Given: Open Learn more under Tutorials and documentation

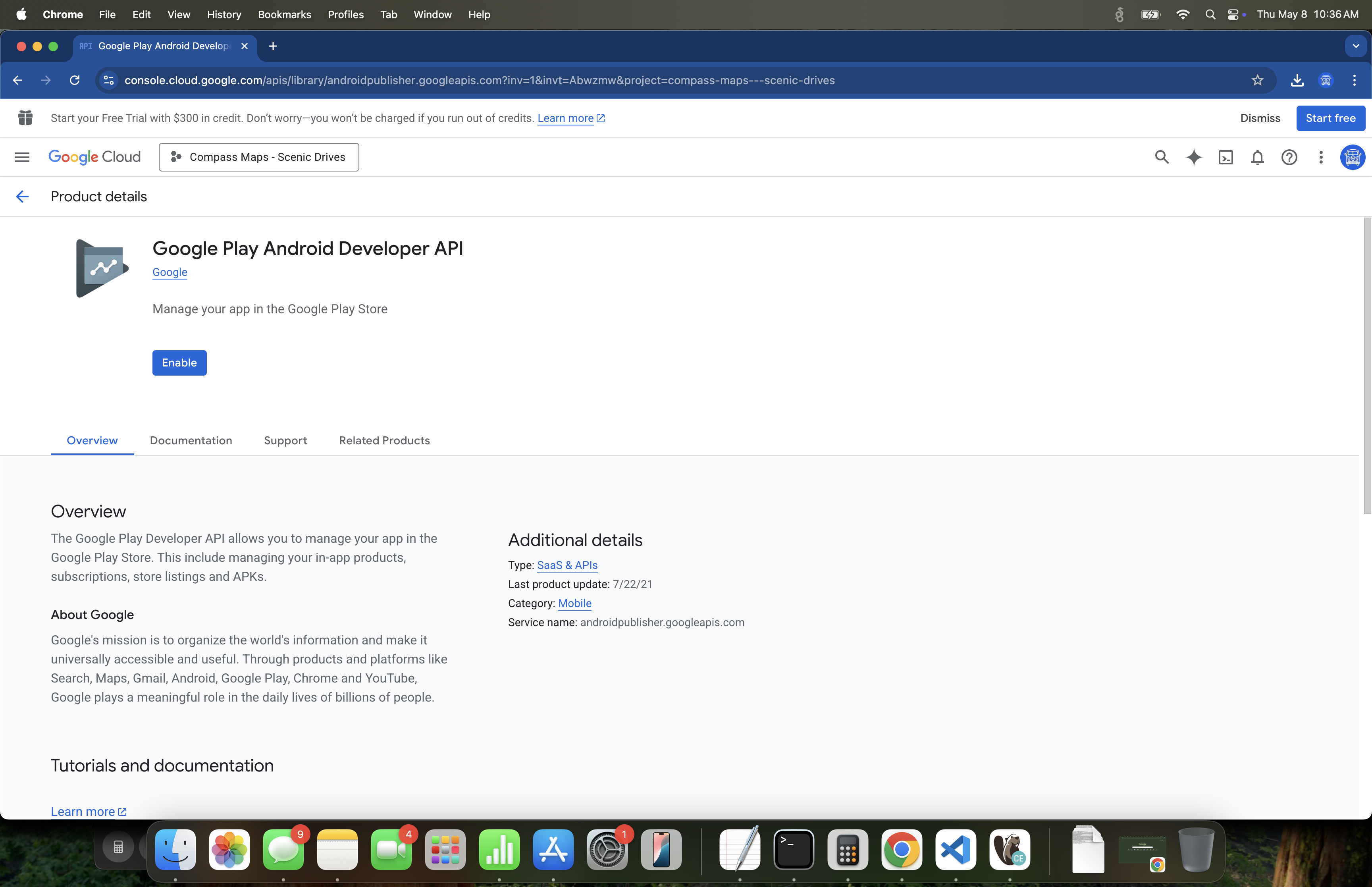Looking at the screenshot, I should click(x=89, y=812).
